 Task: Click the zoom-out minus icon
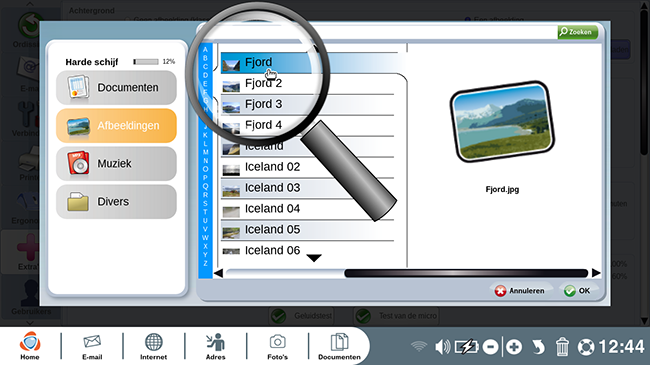[490, 347]
